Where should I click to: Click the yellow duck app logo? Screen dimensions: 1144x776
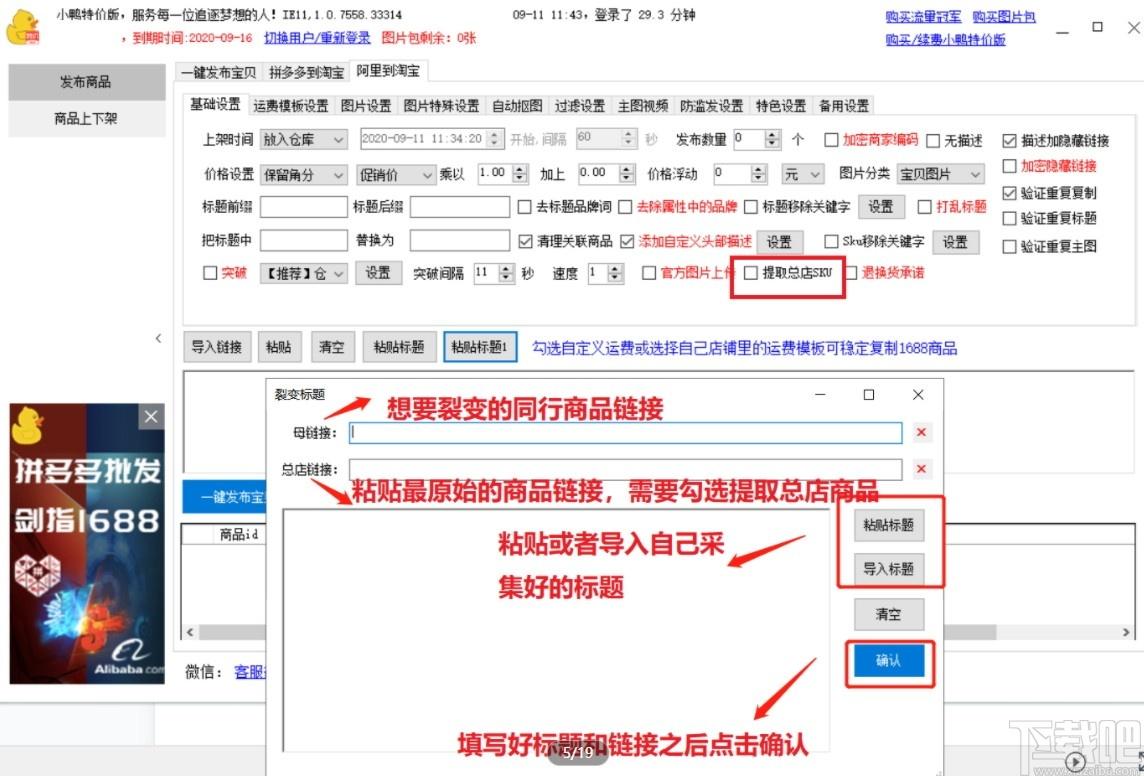point(23,28)
